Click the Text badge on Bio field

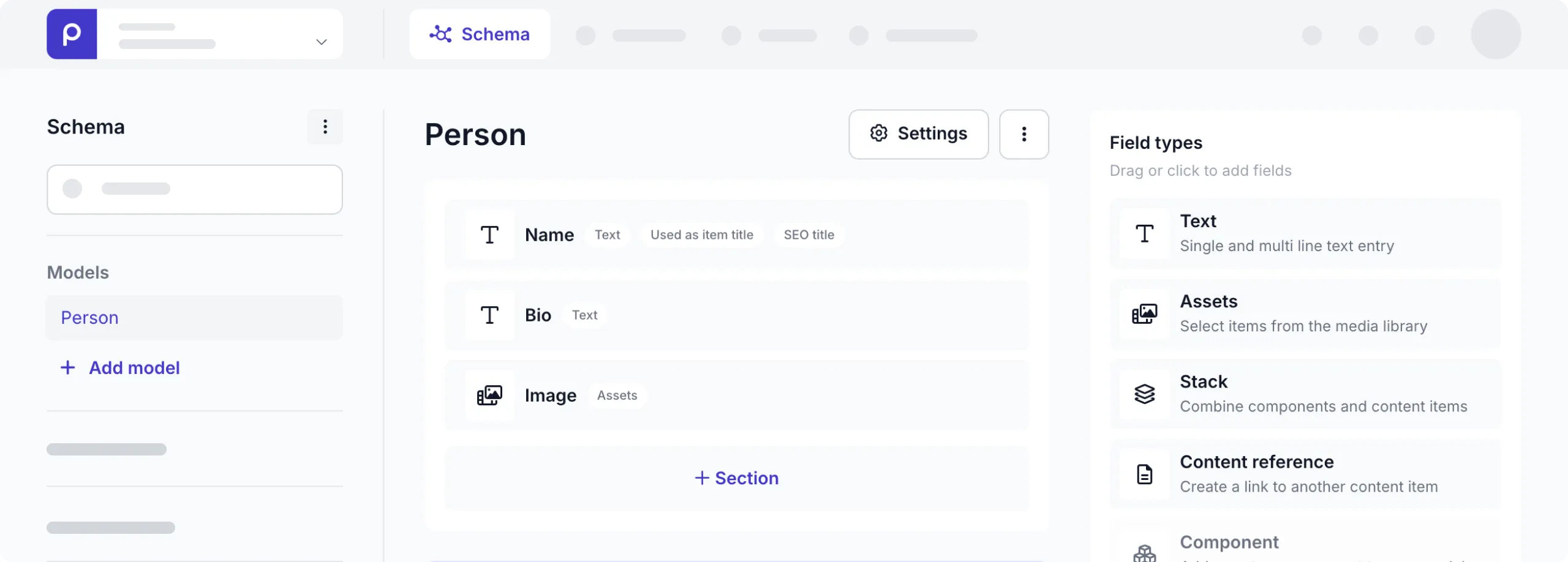click(x=585, y=315)
